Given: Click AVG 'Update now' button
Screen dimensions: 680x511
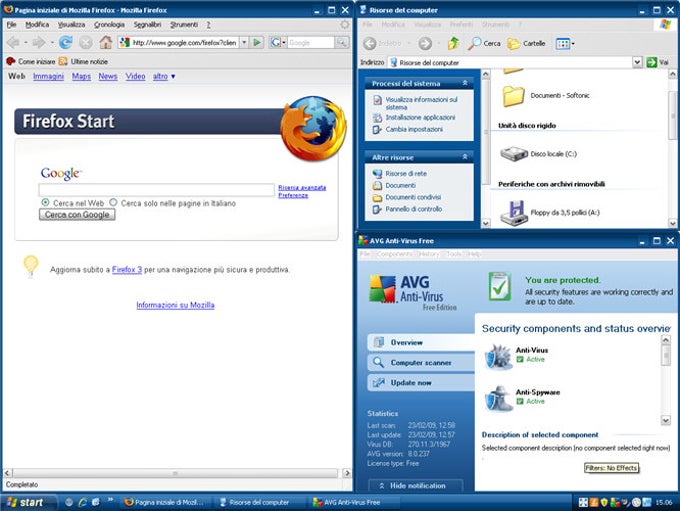Looking at the screenshot, I should [421, 383].
